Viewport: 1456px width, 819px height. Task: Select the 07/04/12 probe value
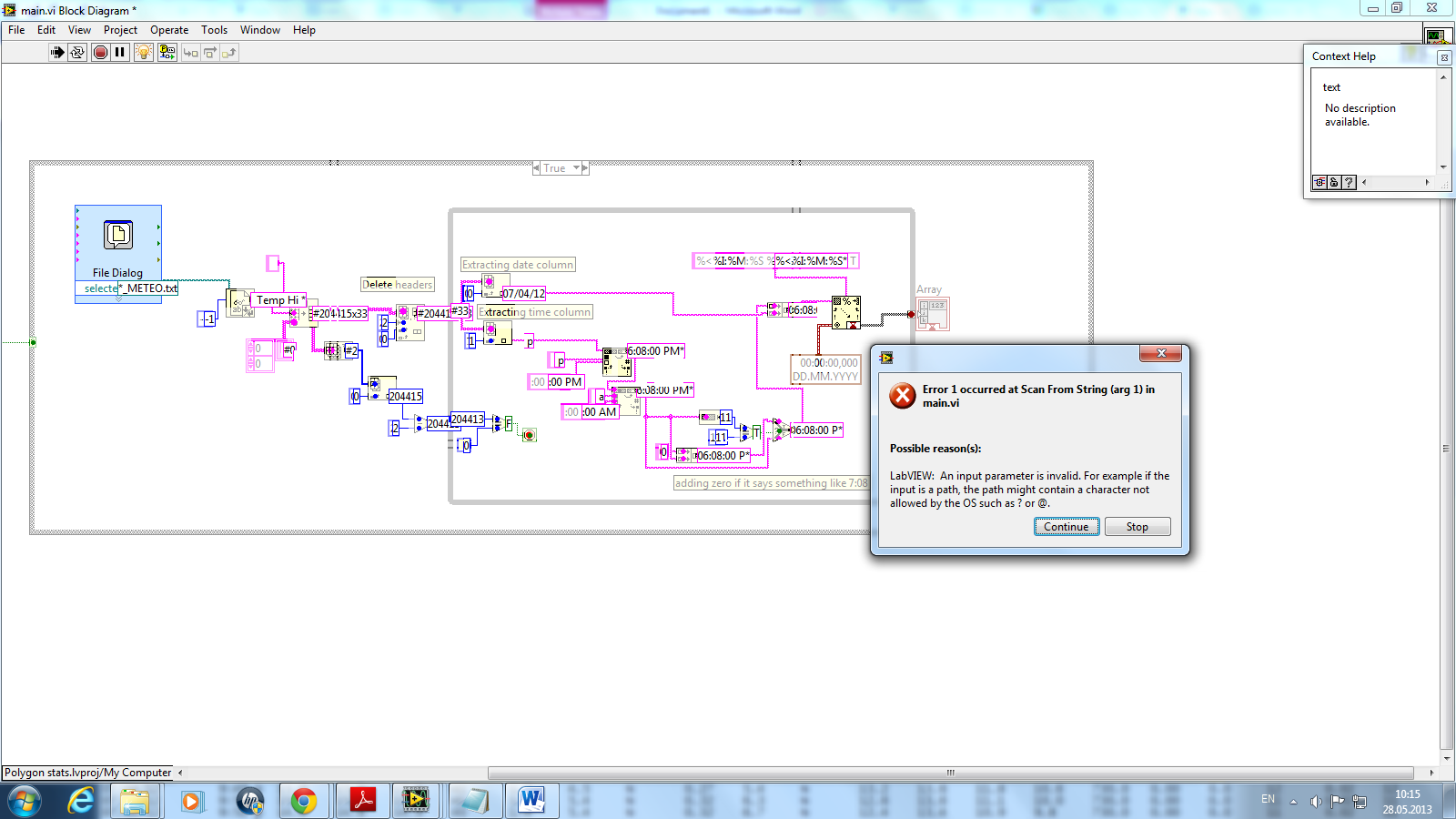click(522, 294)
